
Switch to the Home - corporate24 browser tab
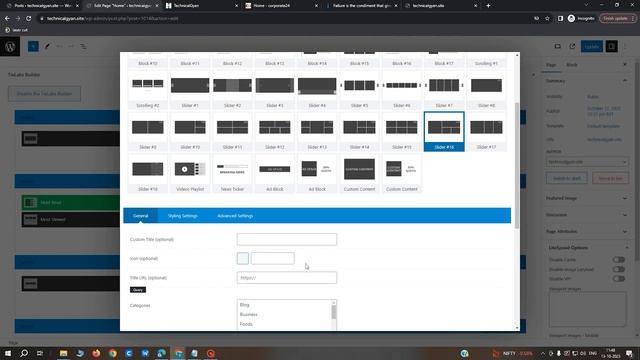(282, 6)
